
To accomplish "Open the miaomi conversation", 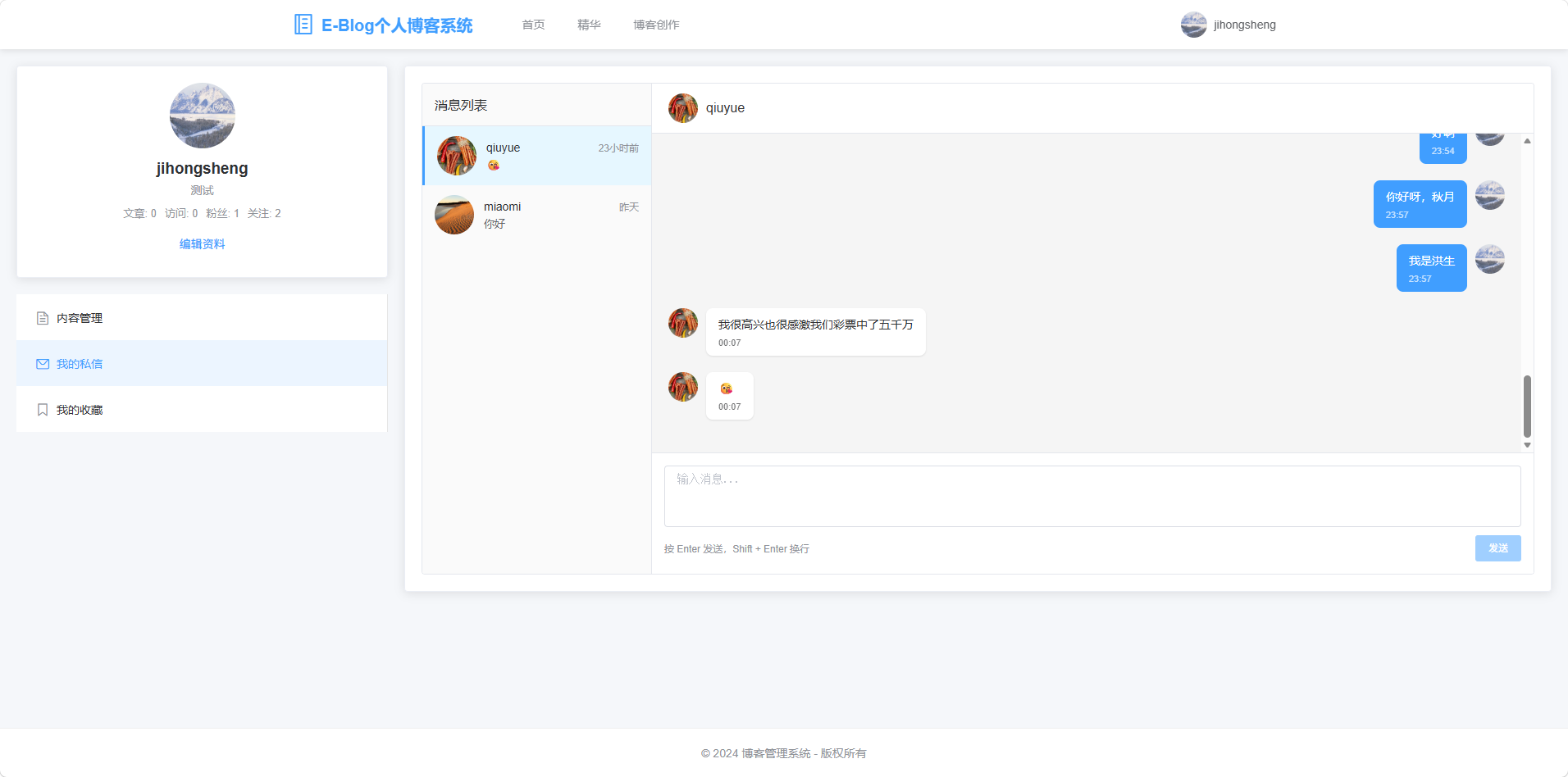I will click(537, 215).
